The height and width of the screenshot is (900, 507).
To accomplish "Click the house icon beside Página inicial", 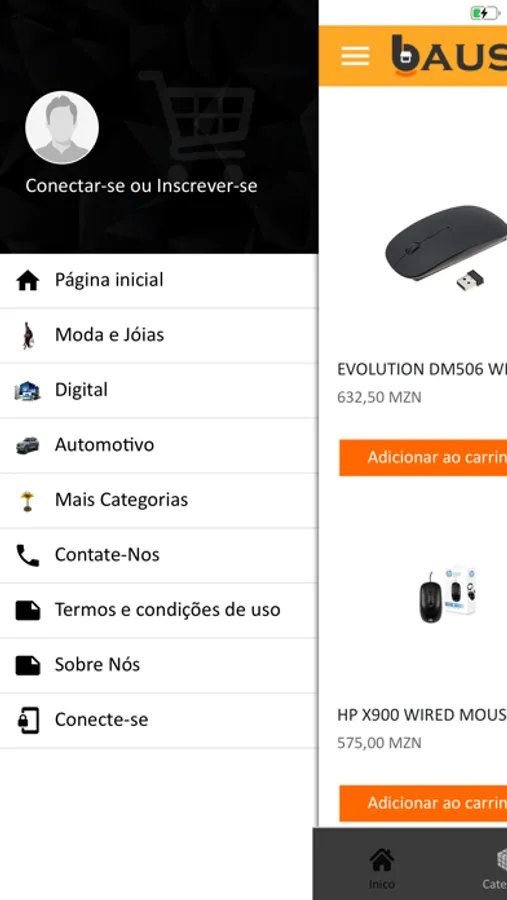I will 28,281.
